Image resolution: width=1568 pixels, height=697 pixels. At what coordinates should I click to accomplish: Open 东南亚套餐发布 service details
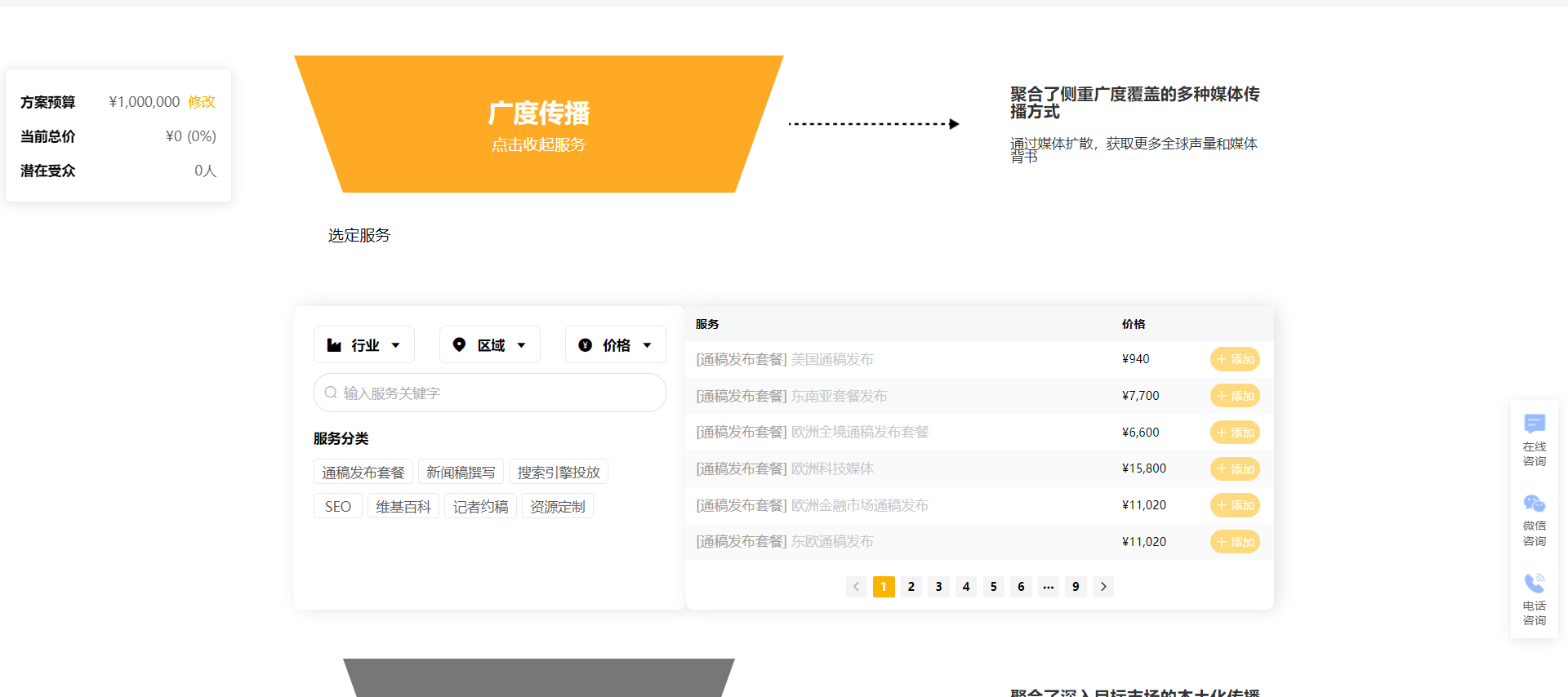click(x=791, y=396)
